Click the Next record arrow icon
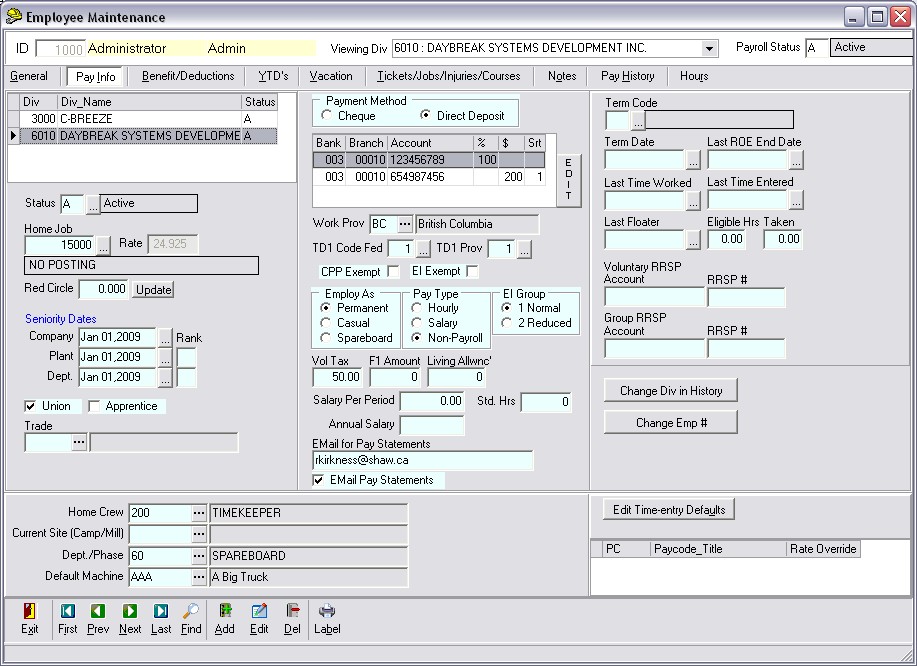Screen dimensions: 917x666 [130, 611]
